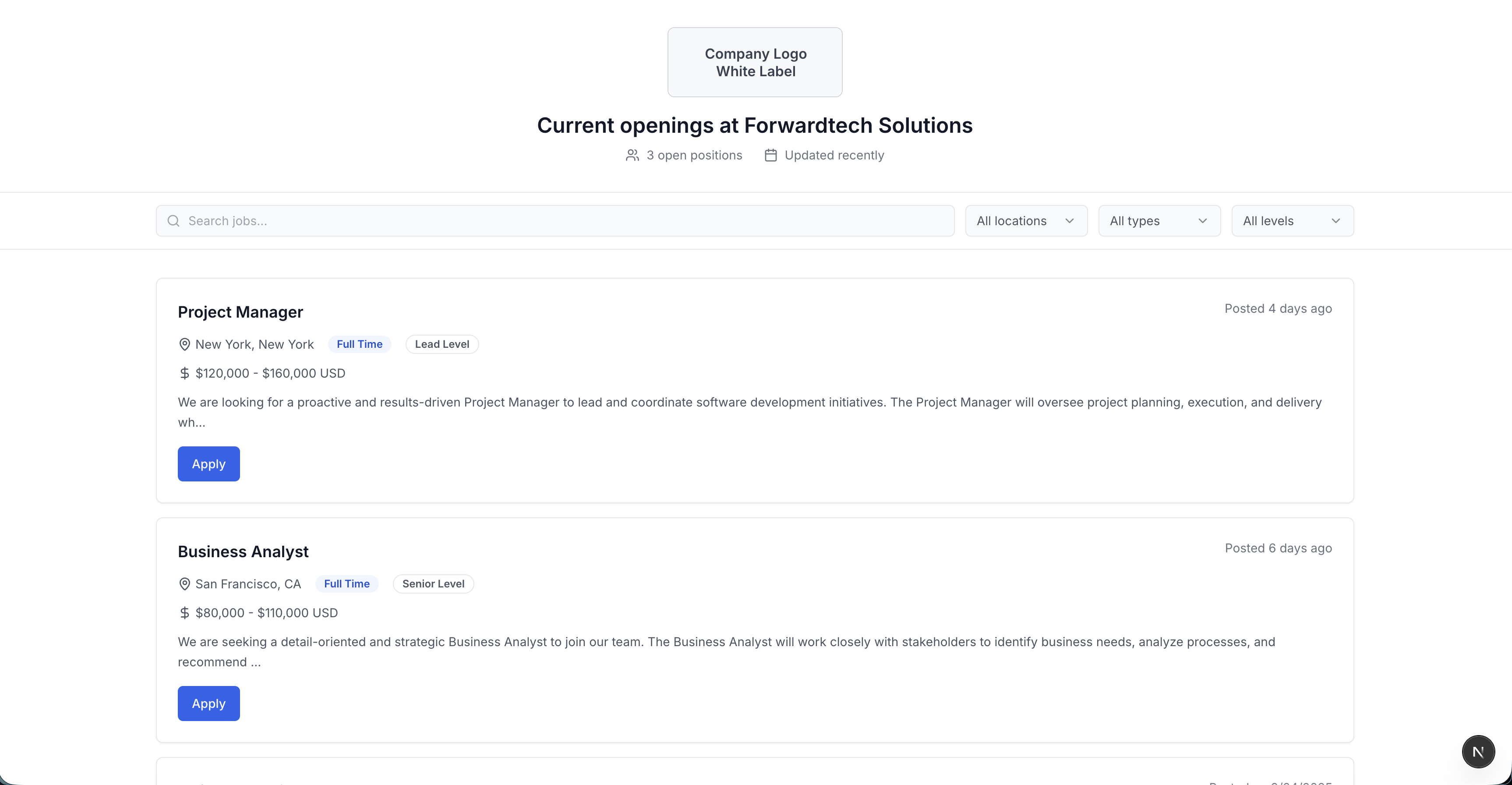Click the map pin next to San Francisco

coord(184,583)
